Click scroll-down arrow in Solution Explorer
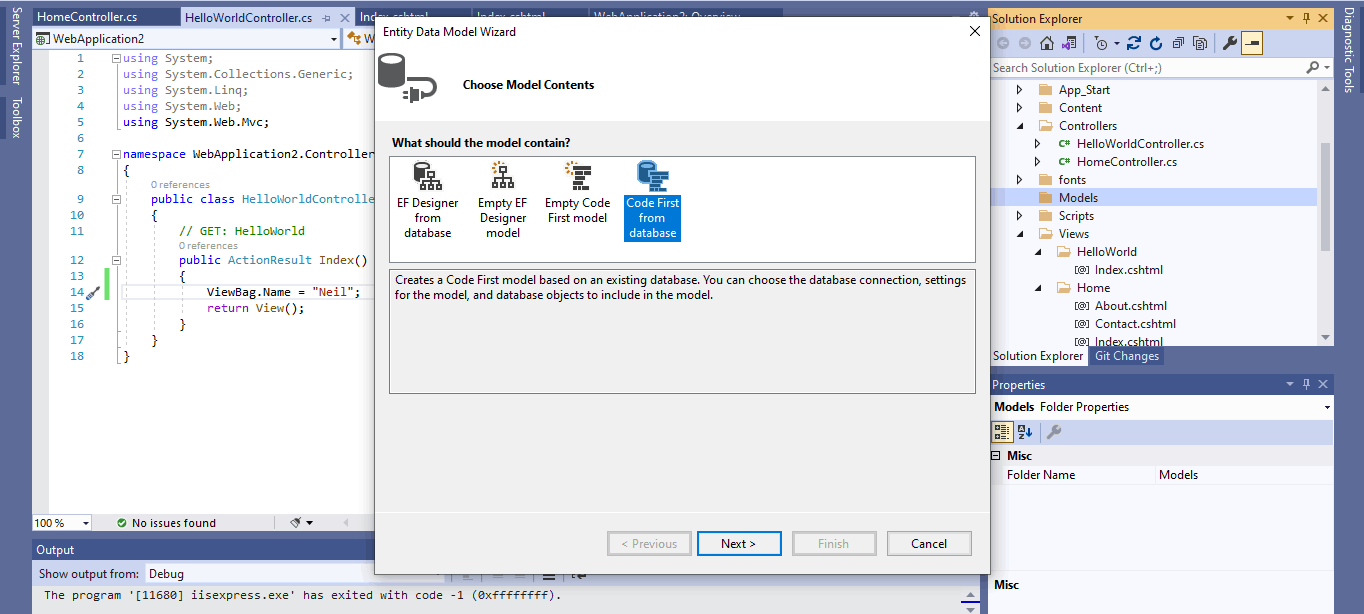The image size is (1364, 614). pyautogui.click(x=1325, y=338)
